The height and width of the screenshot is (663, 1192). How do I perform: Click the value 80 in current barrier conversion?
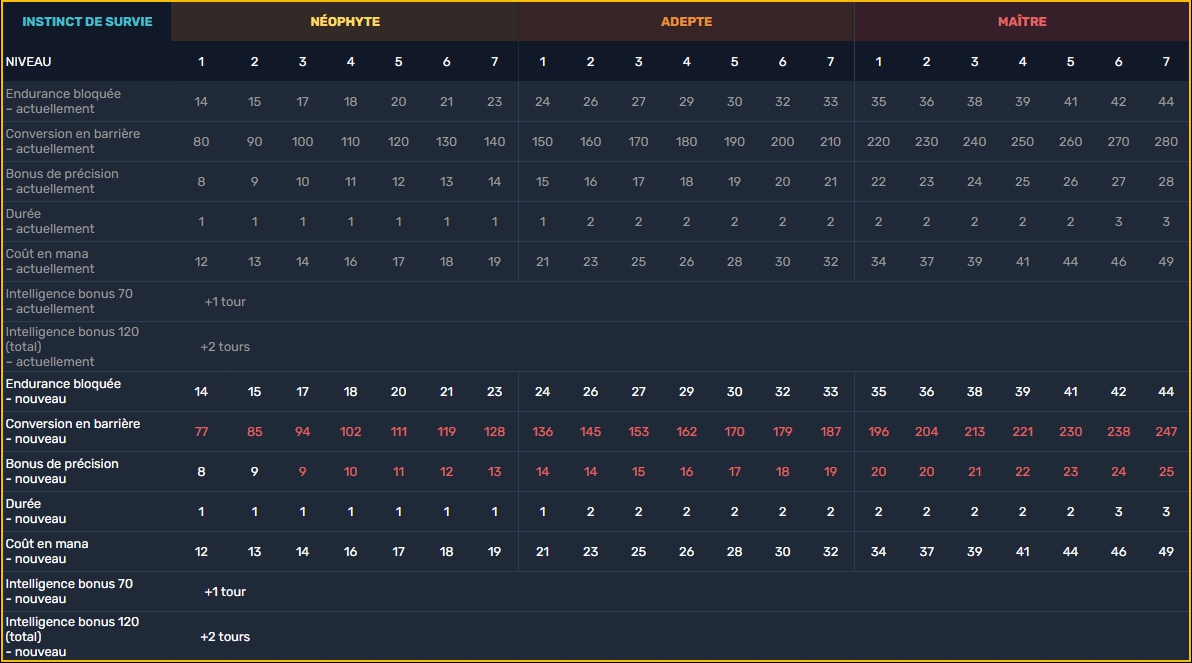(x=201, y=141)
